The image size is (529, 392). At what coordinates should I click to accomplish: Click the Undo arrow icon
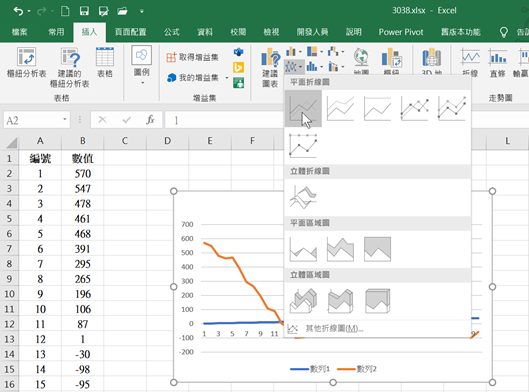click(x=19, y=11)
